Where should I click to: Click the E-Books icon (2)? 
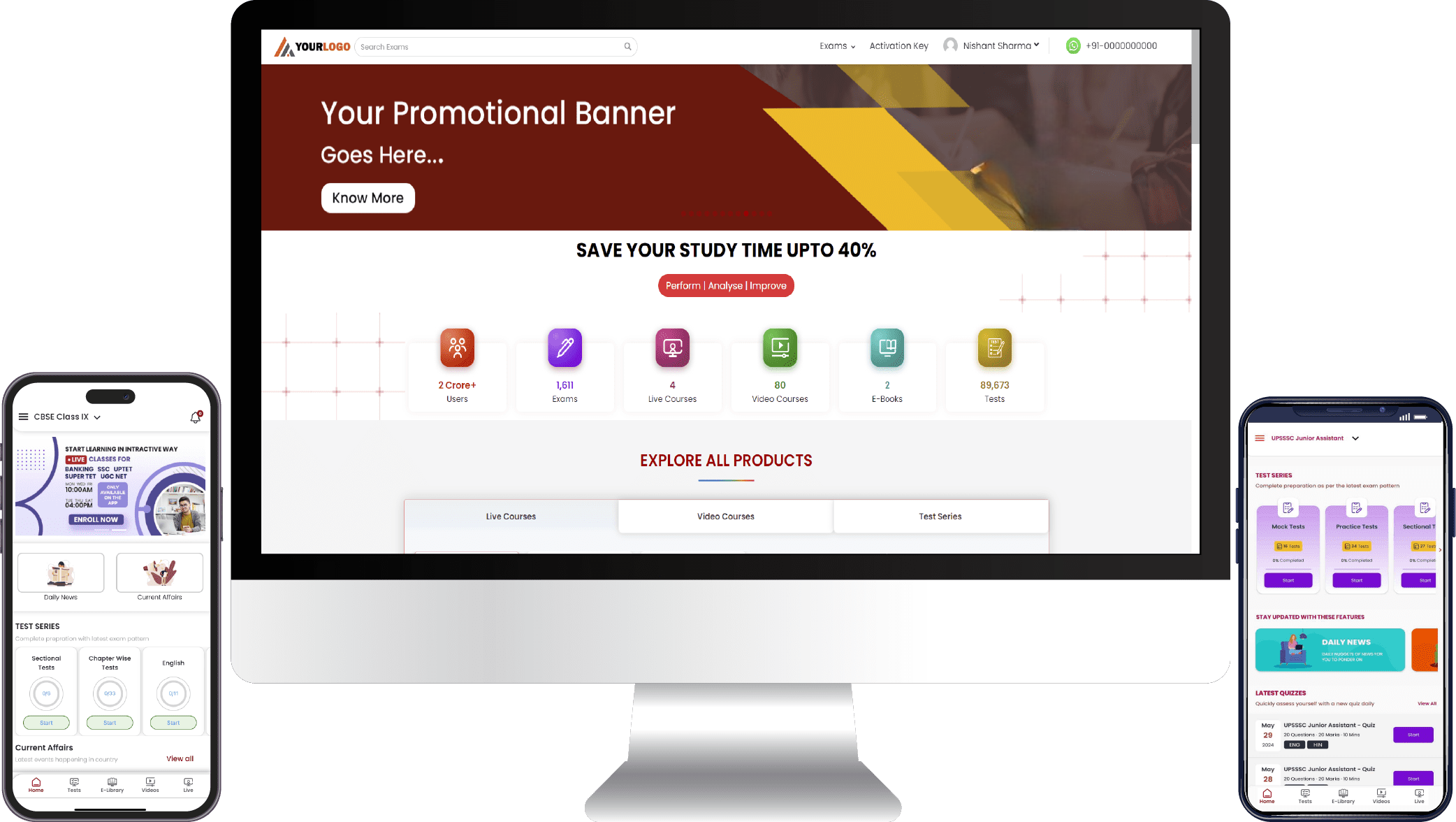pyautogui.click(x=887, y=347)
